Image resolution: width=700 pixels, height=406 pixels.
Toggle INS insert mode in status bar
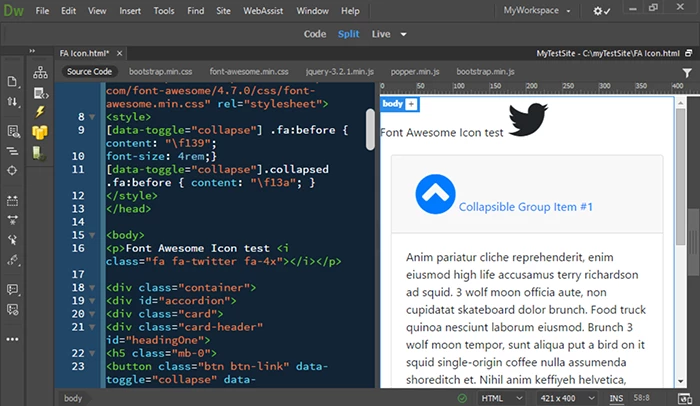tap(616, 398)
